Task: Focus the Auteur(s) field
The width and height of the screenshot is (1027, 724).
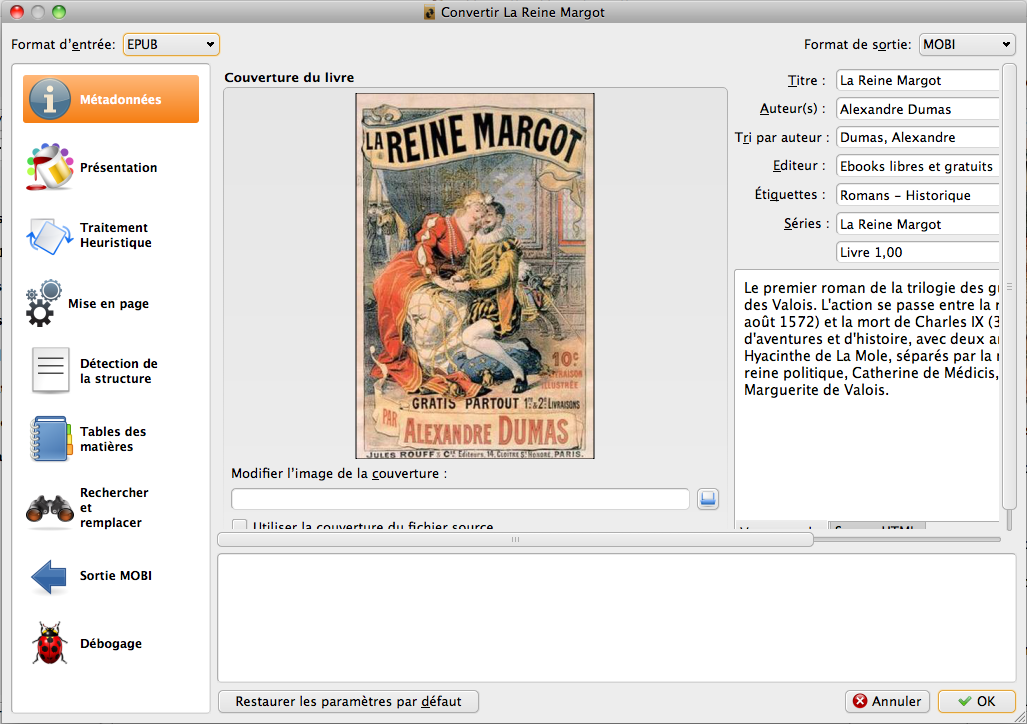Action: click(x=918, y=109)
